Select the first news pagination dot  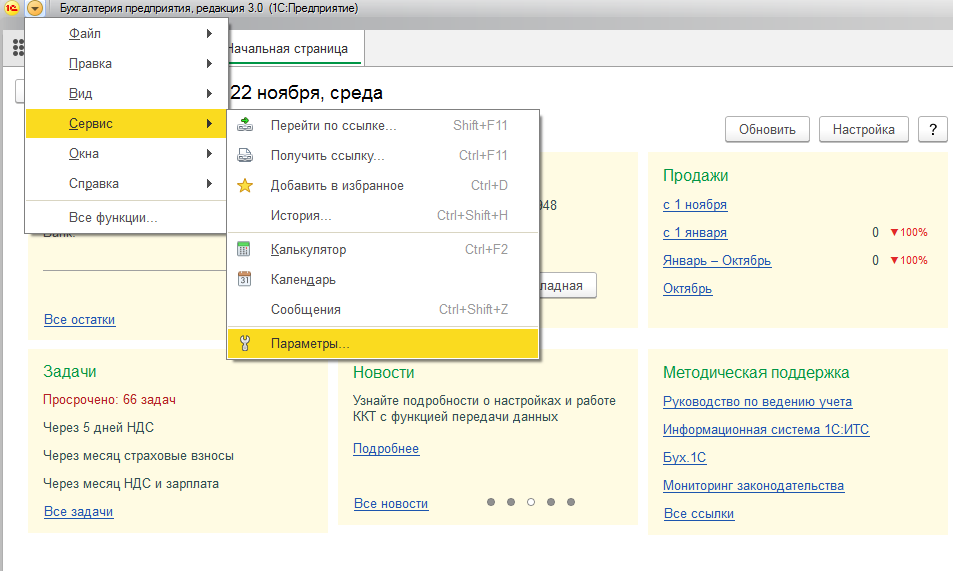tap(491, 502)
